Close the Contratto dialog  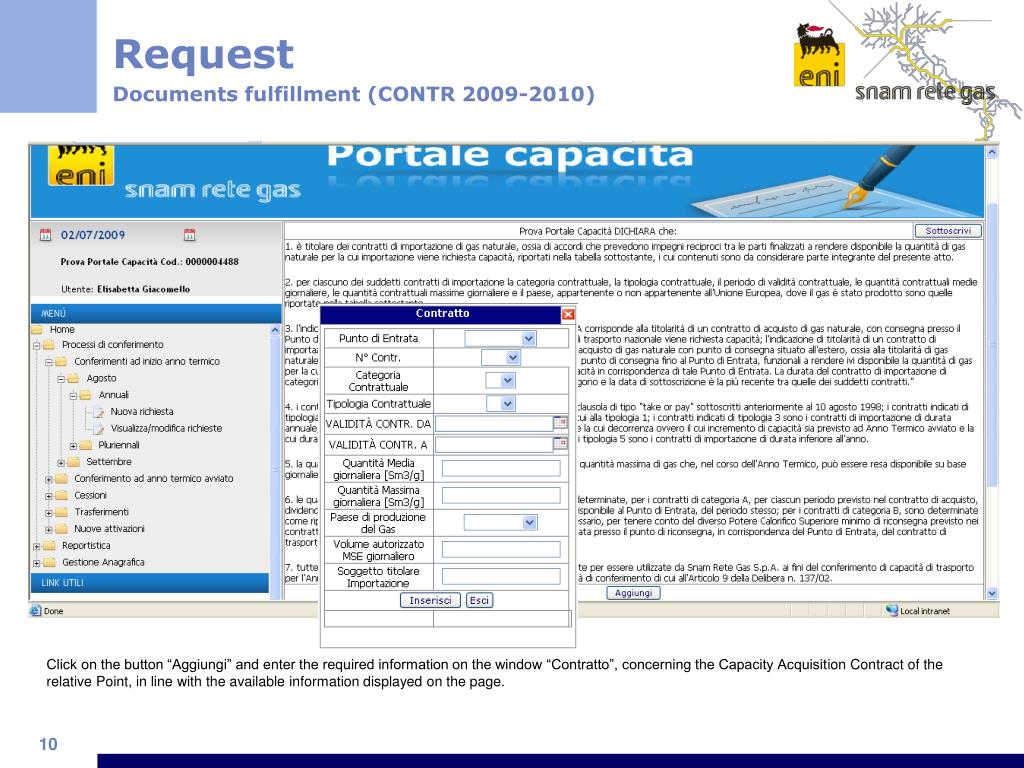[x=568, y=314]
